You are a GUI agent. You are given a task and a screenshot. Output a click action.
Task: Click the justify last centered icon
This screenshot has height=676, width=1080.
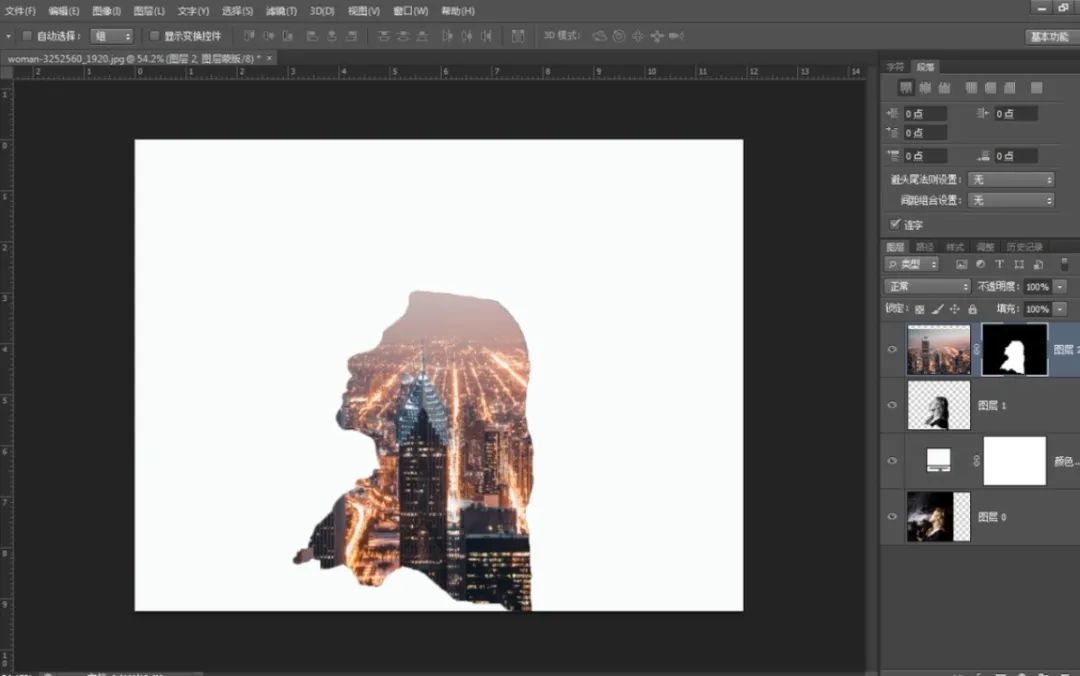990,88
